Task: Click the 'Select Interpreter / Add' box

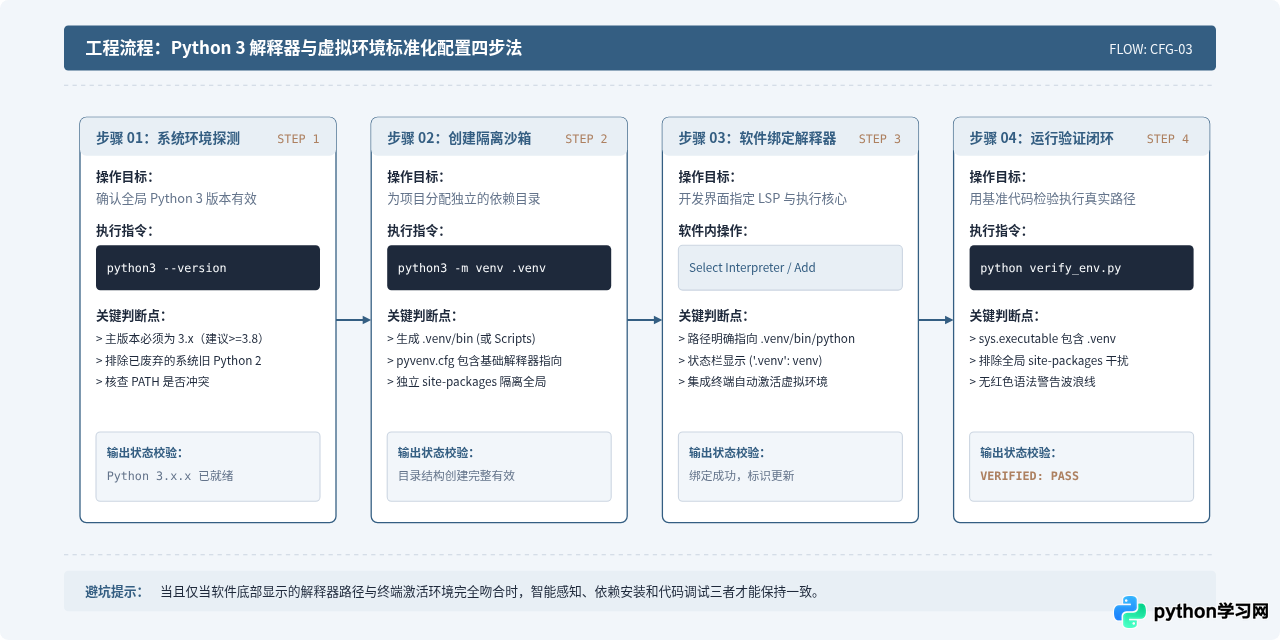Action: (x=790, y=268)
